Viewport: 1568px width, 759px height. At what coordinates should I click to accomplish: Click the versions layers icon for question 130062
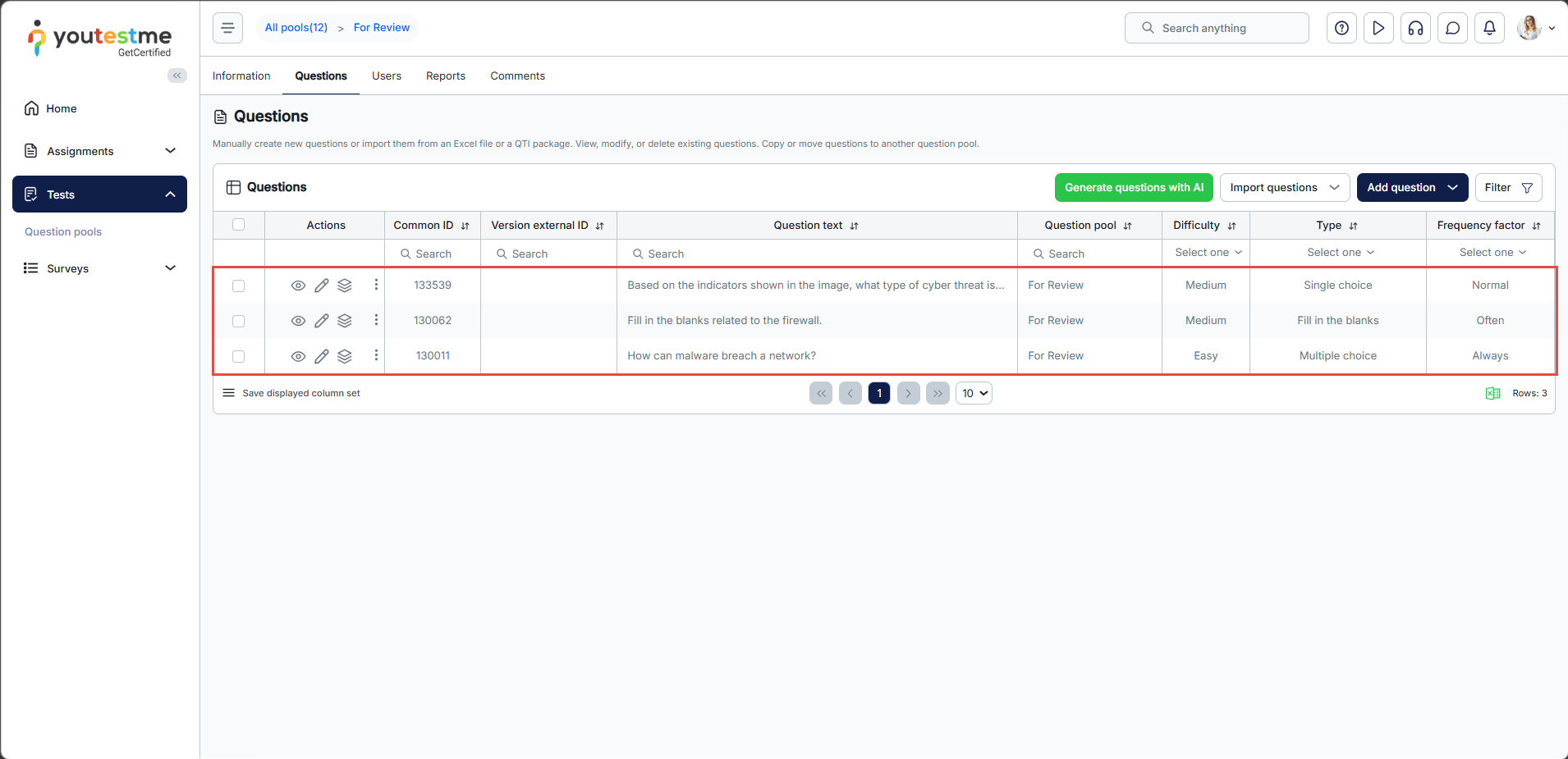click(345, 321)
